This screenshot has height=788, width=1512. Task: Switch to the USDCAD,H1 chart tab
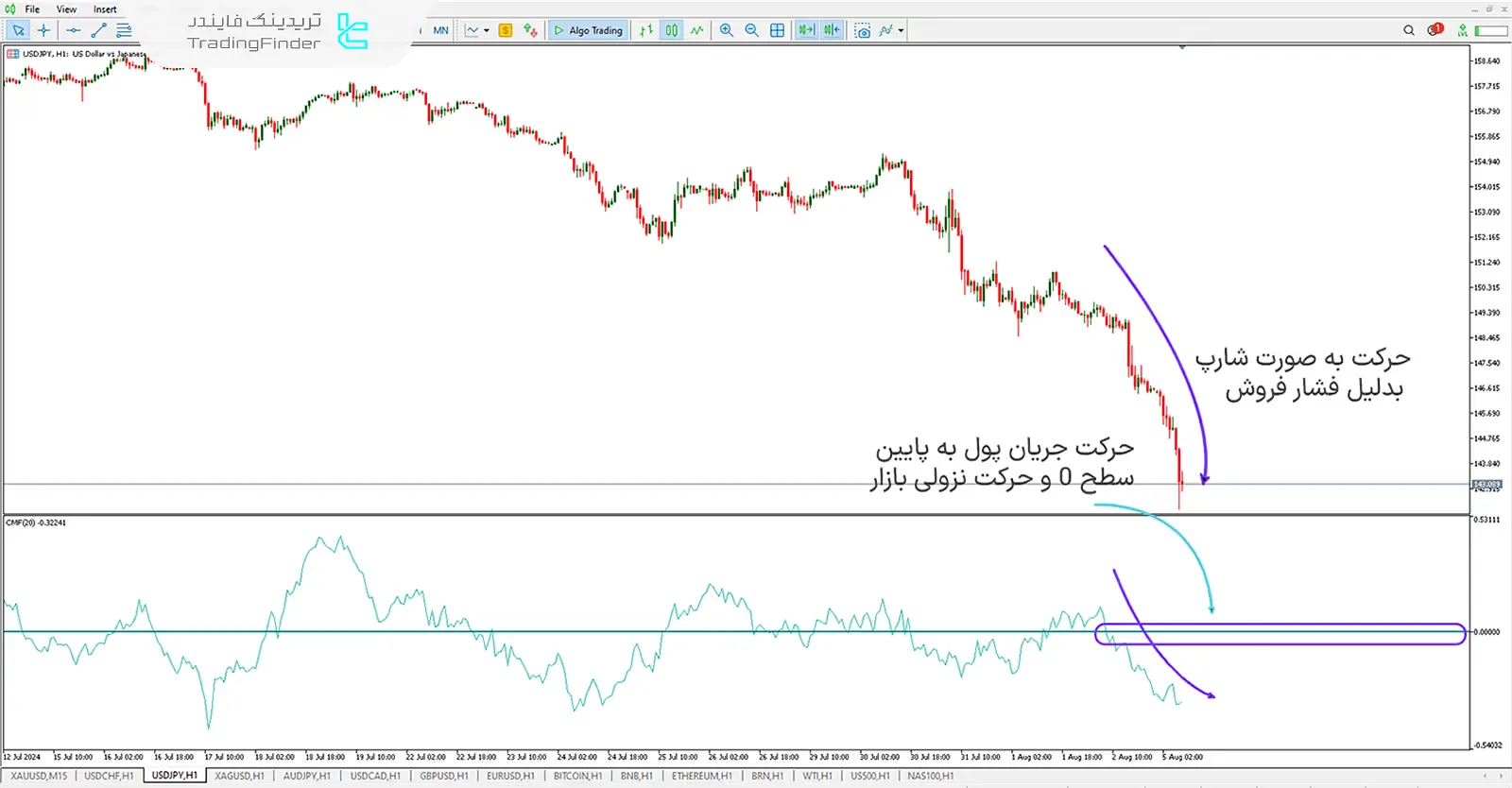pyautogui.click(x=375, y=776)
